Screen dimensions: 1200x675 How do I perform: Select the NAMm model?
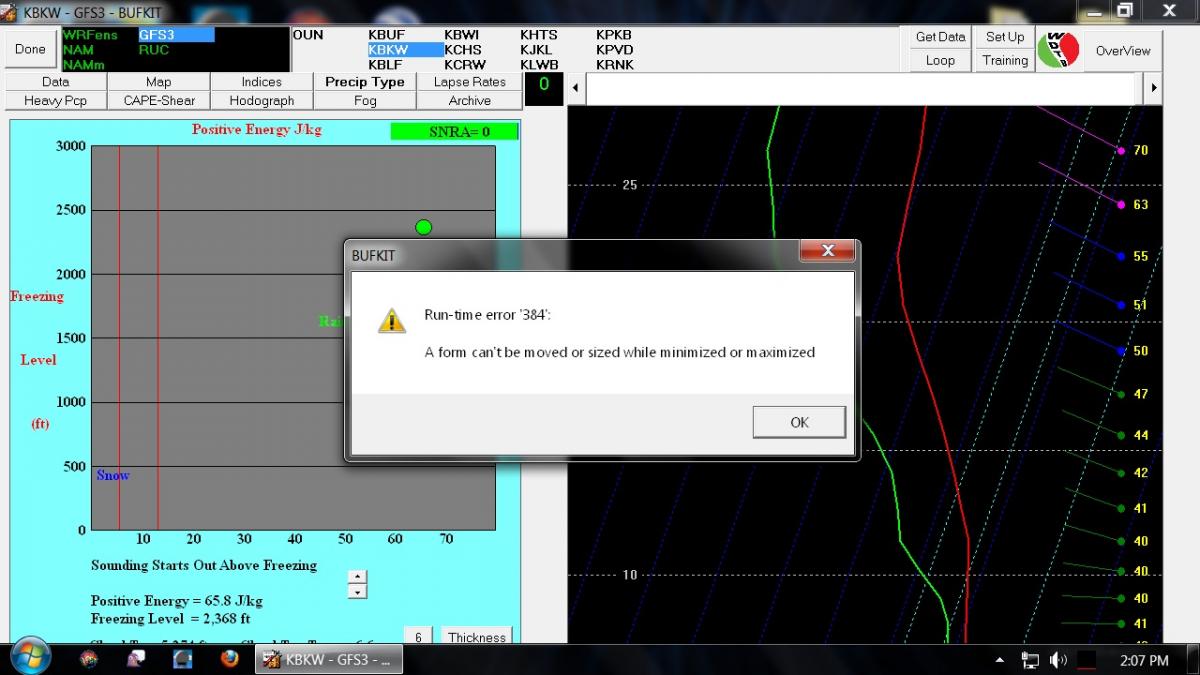coord(83,65)
